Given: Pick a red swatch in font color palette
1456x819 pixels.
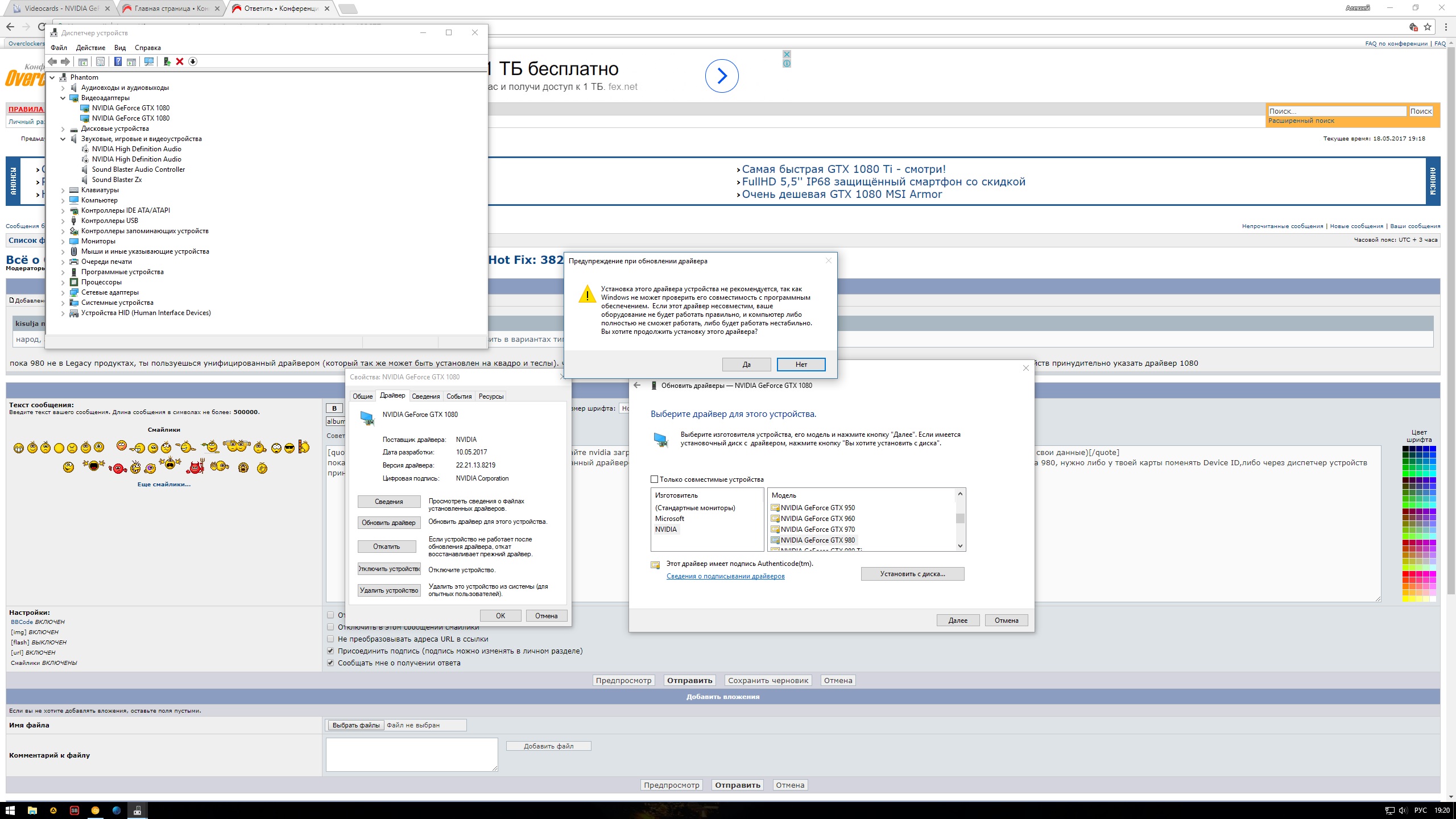Looking at the screenshot, I should click(1405, 574).
